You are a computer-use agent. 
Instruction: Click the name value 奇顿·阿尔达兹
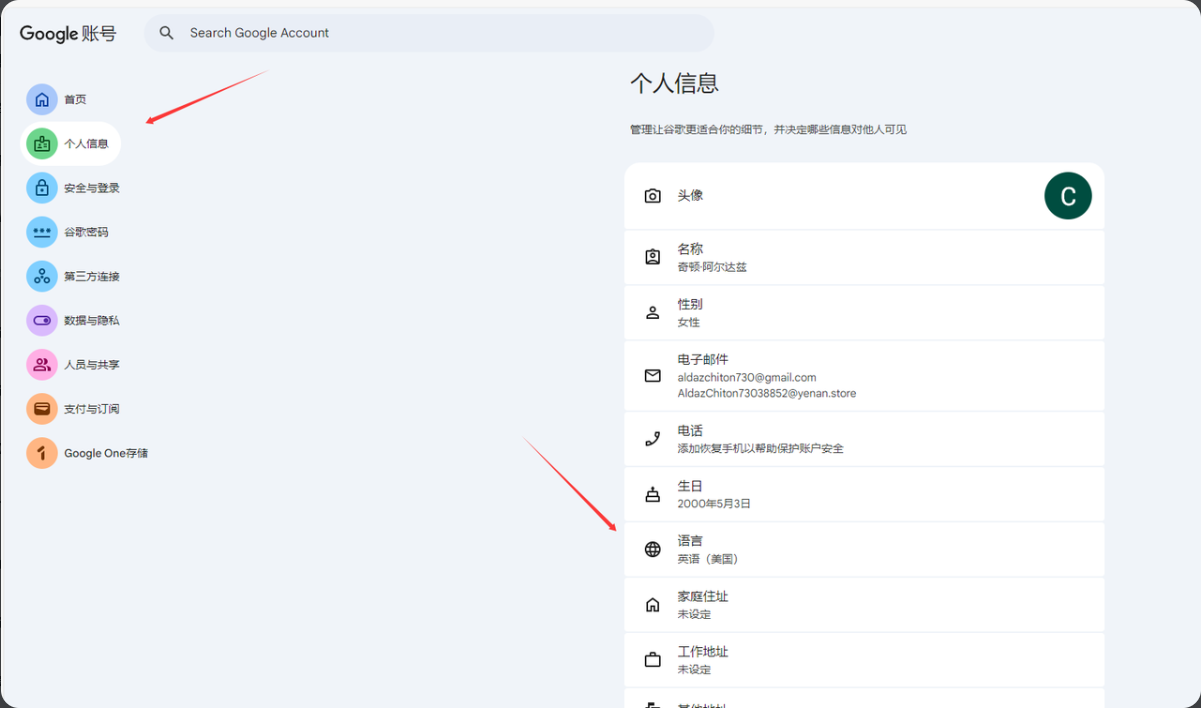pyautogui.click(x=712, y=267)
